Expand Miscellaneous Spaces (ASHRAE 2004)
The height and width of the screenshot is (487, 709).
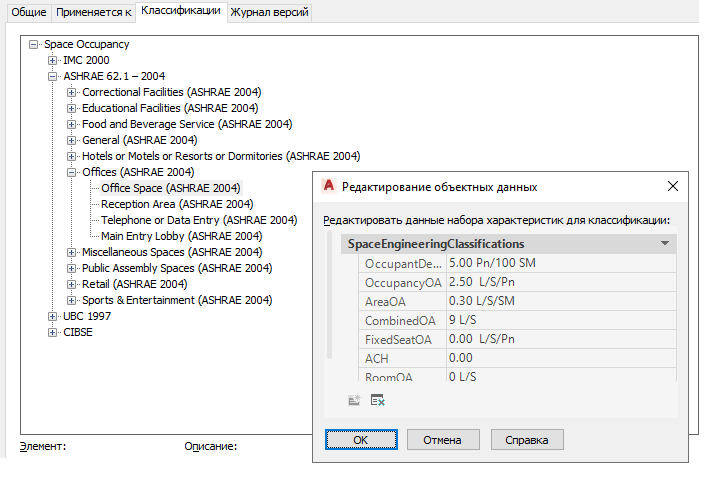click(71, 252)
